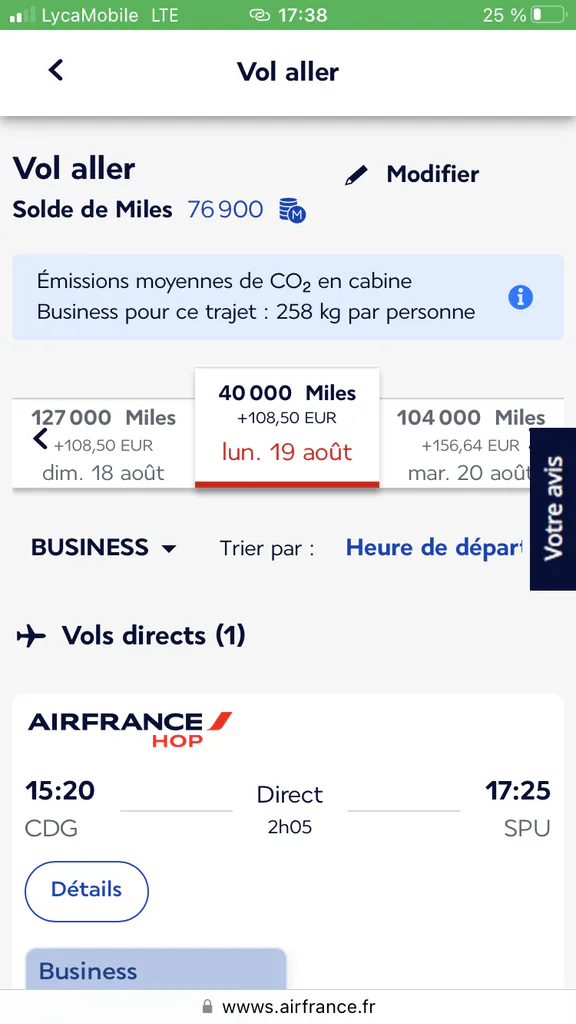Click the BUSINESS dropdown arrow
Screen dimensions: 576x1024
pos(169,549)
